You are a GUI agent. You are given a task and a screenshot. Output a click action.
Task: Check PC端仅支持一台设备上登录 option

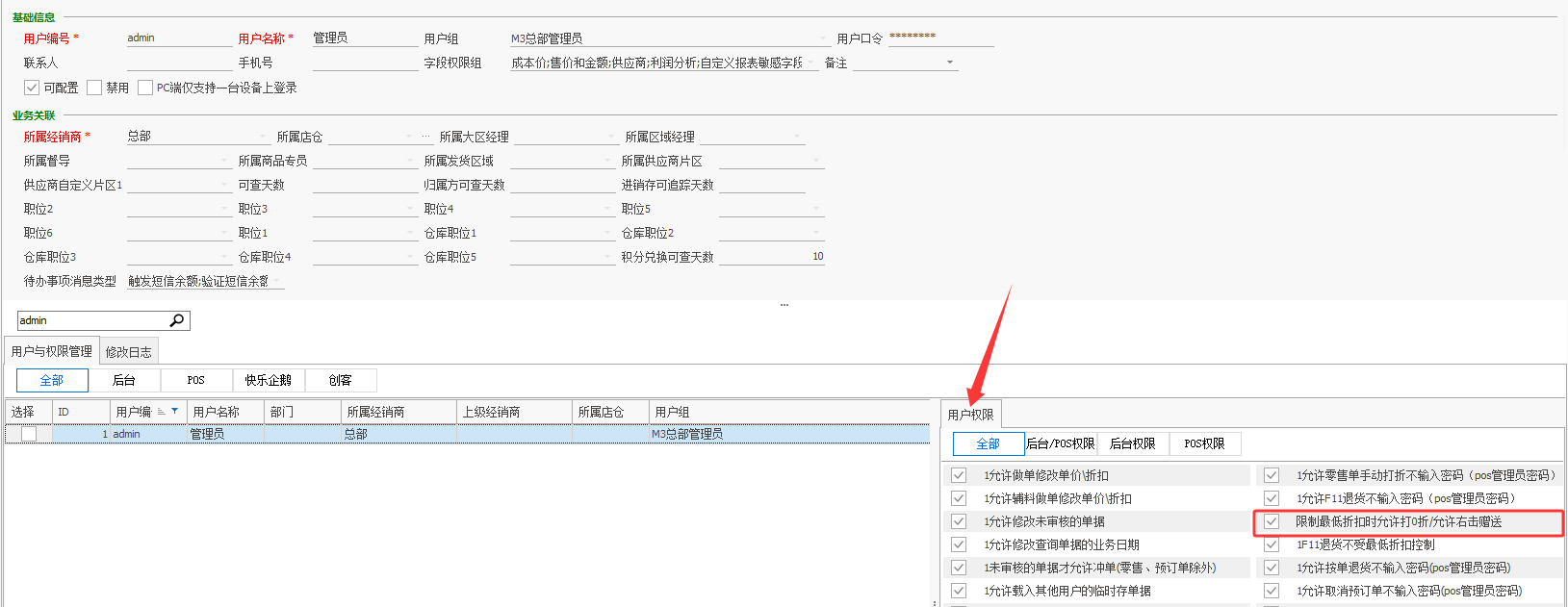point(145,88)
